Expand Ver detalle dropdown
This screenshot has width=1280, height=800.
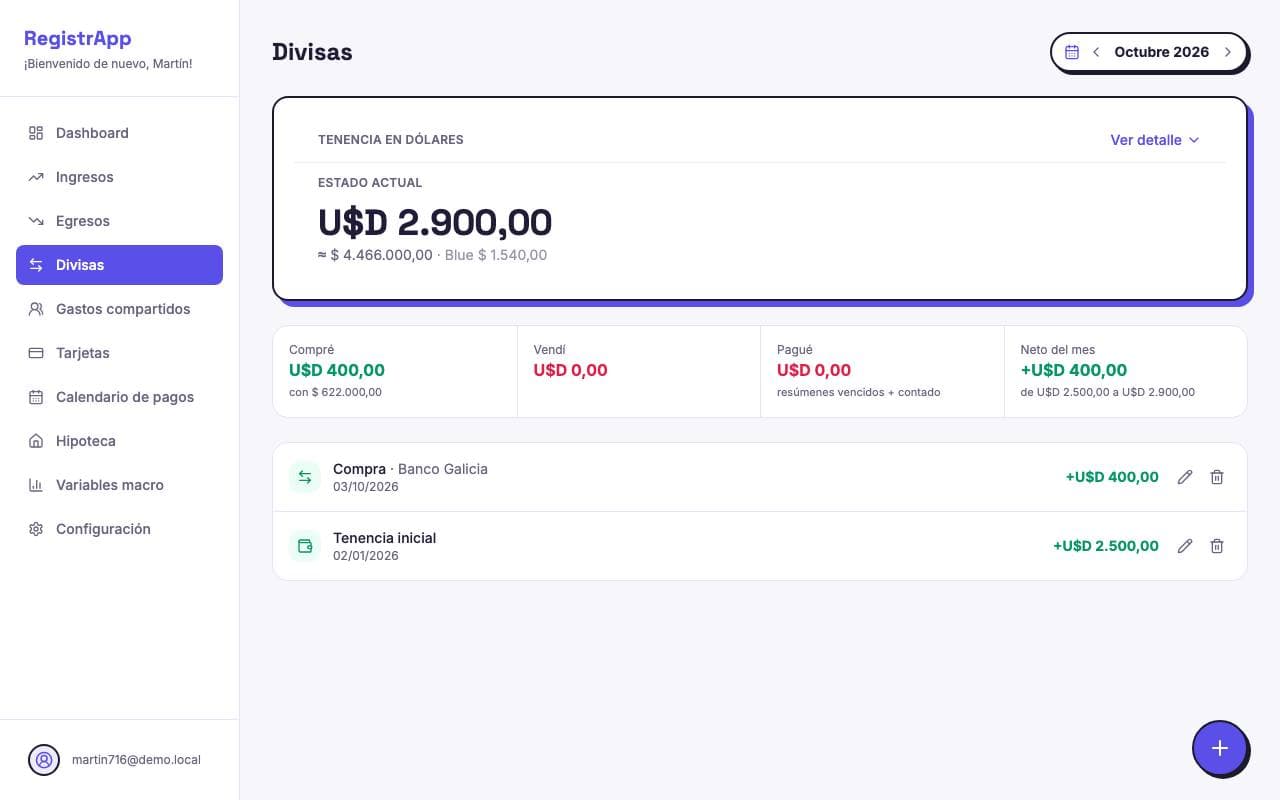[1155, 140]
